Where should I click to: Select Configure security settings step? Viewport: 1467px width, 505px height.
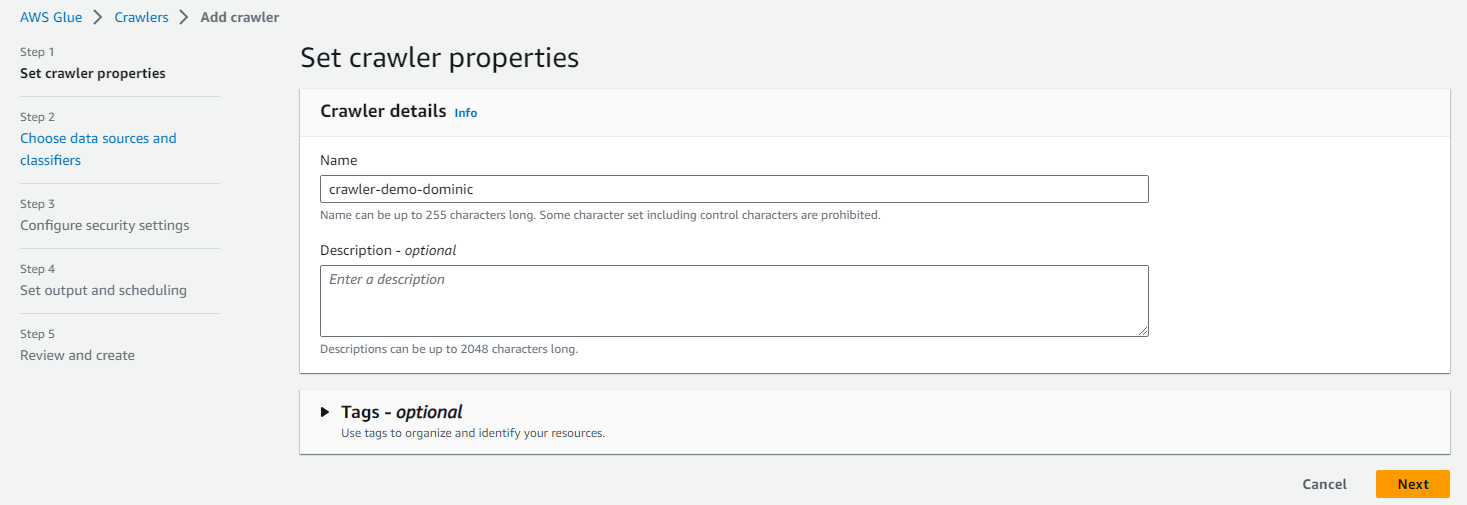click(x=104, y=225)
